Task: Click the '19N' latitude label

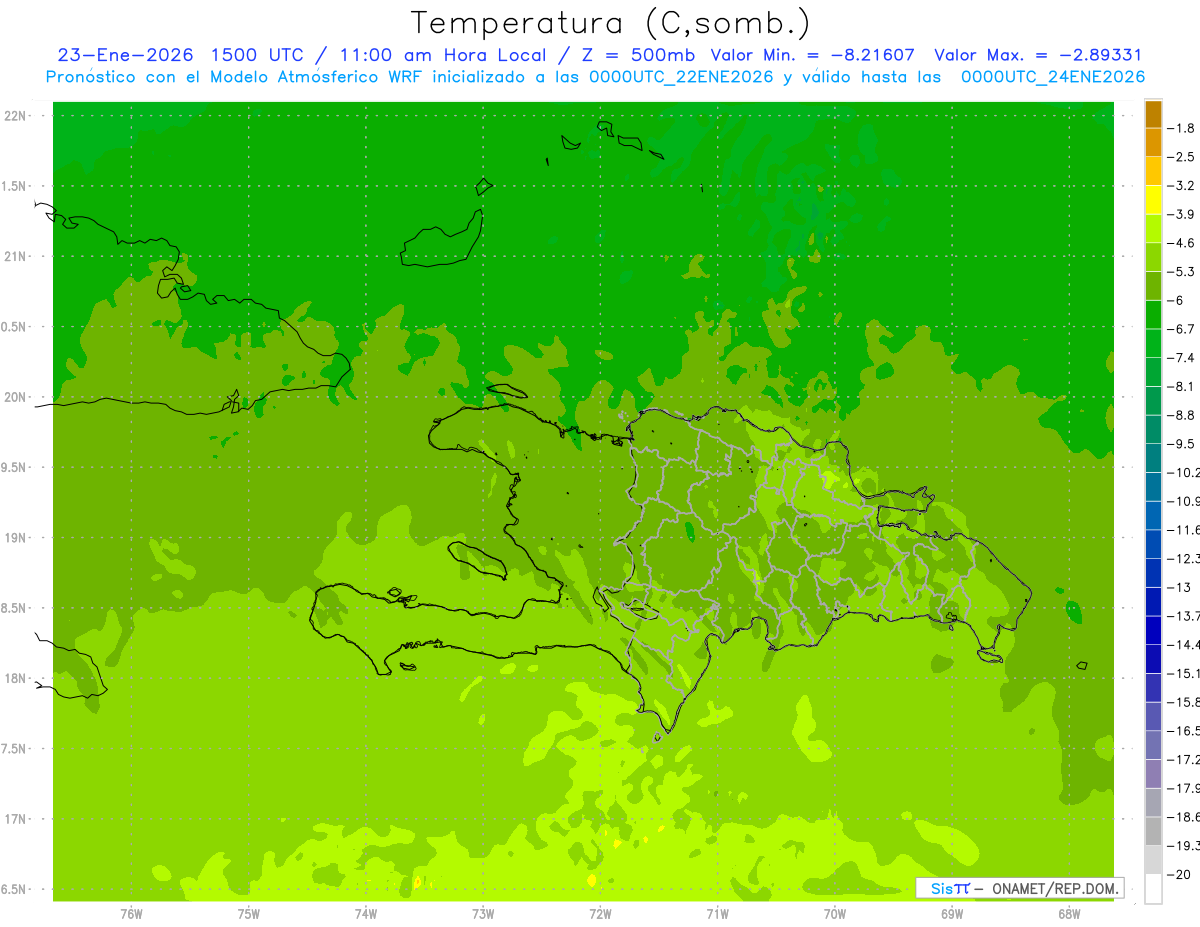Action: [x=16, y=538]
